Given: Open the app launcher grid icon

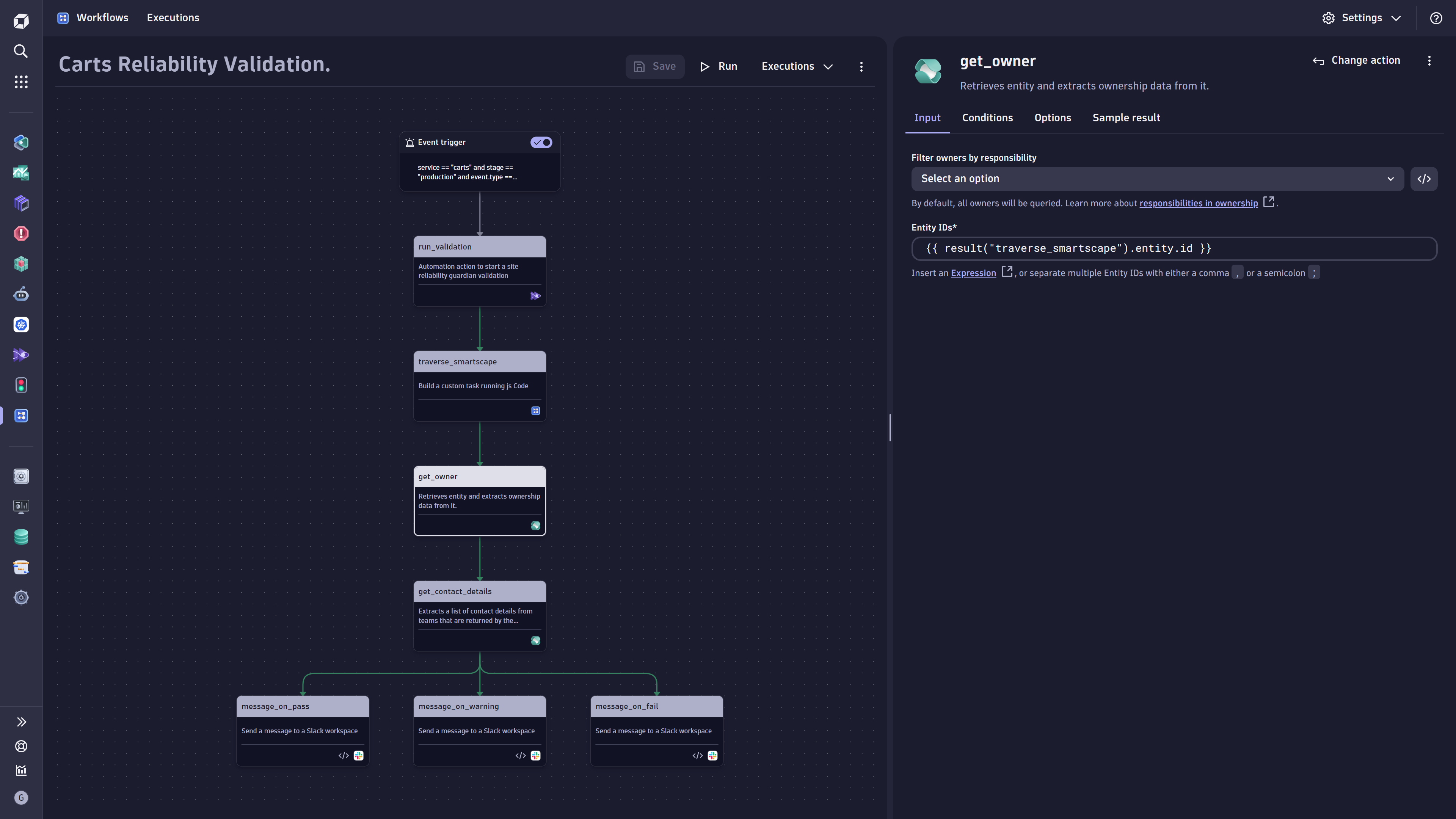Looking at the screenshot, I should (21, 82).
